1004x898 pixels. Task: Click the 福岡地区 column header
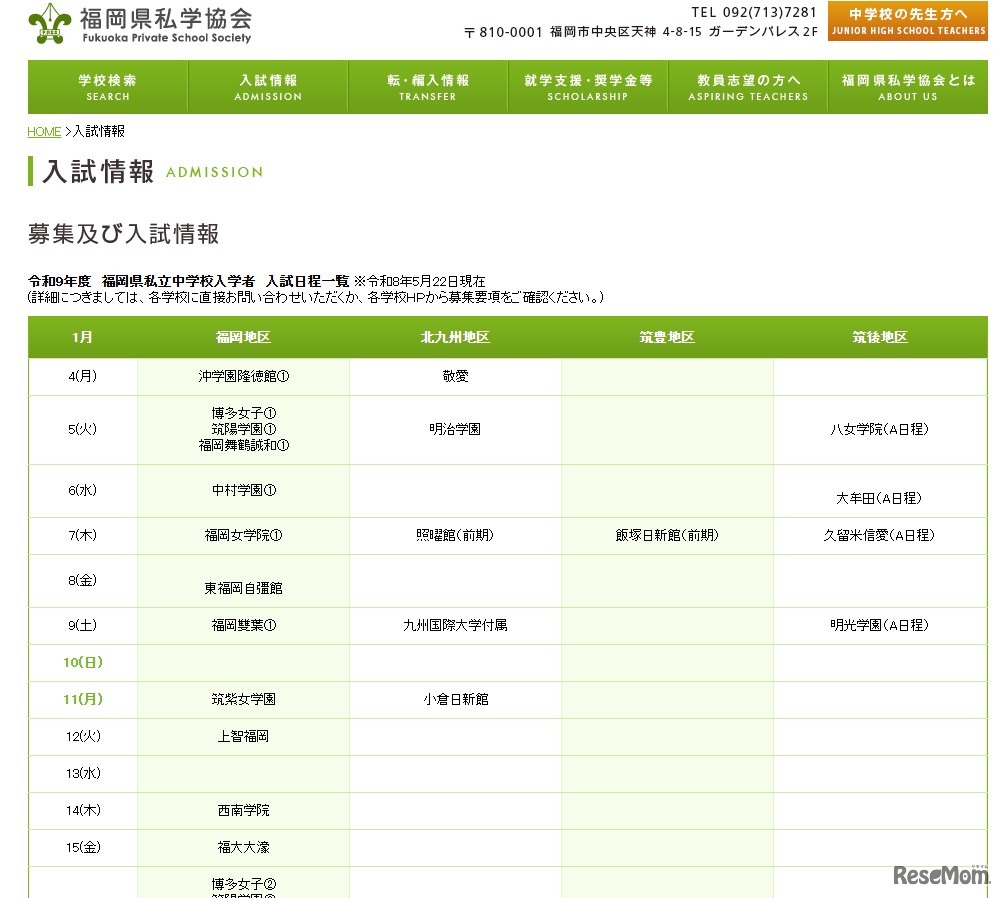243,337
